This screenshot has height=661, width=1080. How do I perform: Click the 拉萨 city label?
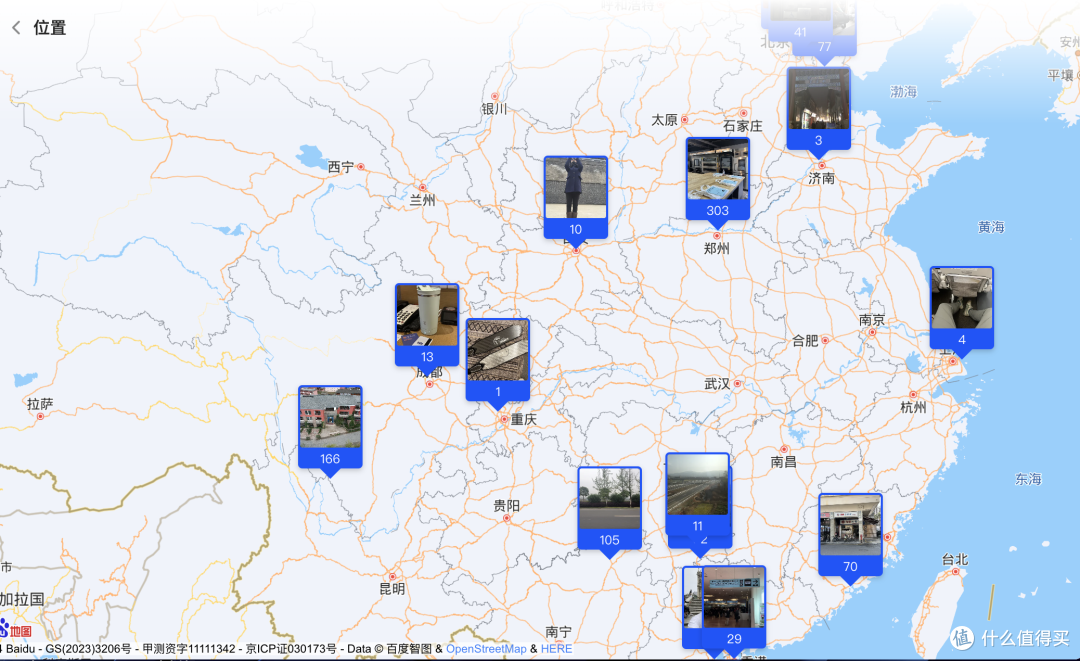40,404
